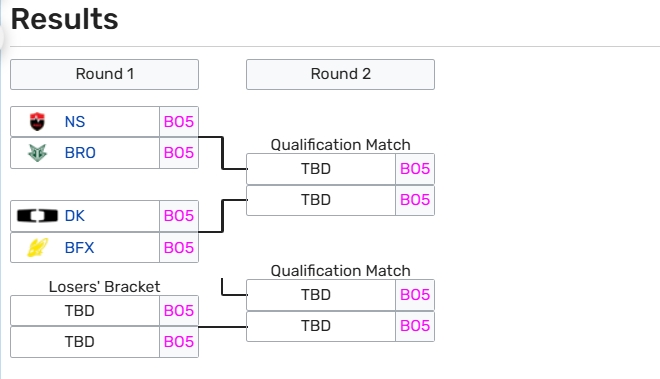
Task: Click BO5 score beside NS
Action: click(179, 122)
